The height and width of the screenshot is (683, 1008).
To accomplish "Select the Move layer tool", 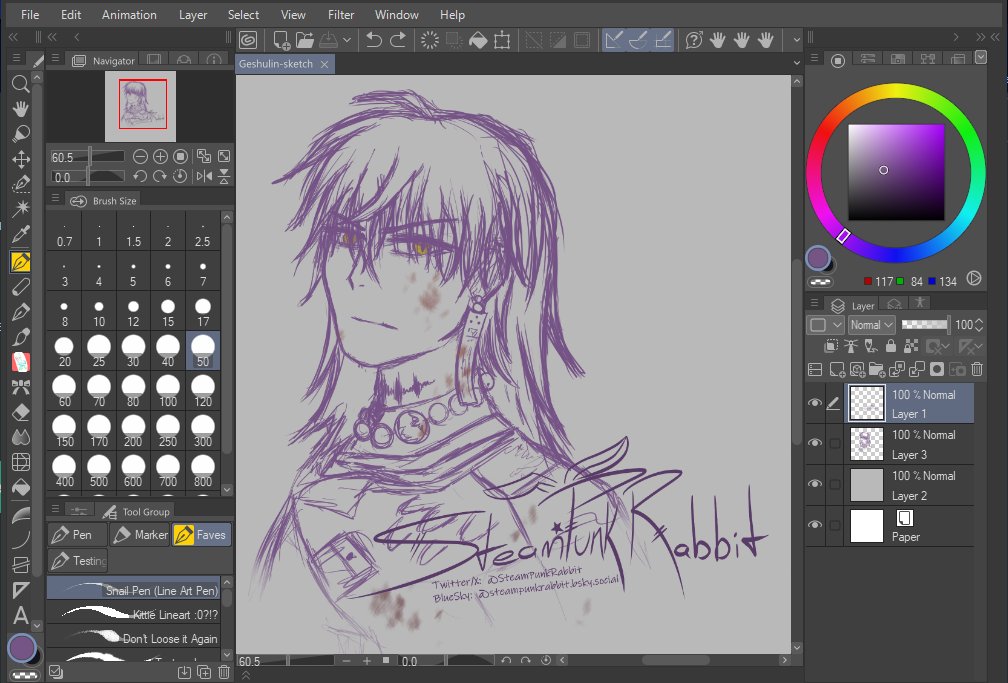I will point(21,159).
